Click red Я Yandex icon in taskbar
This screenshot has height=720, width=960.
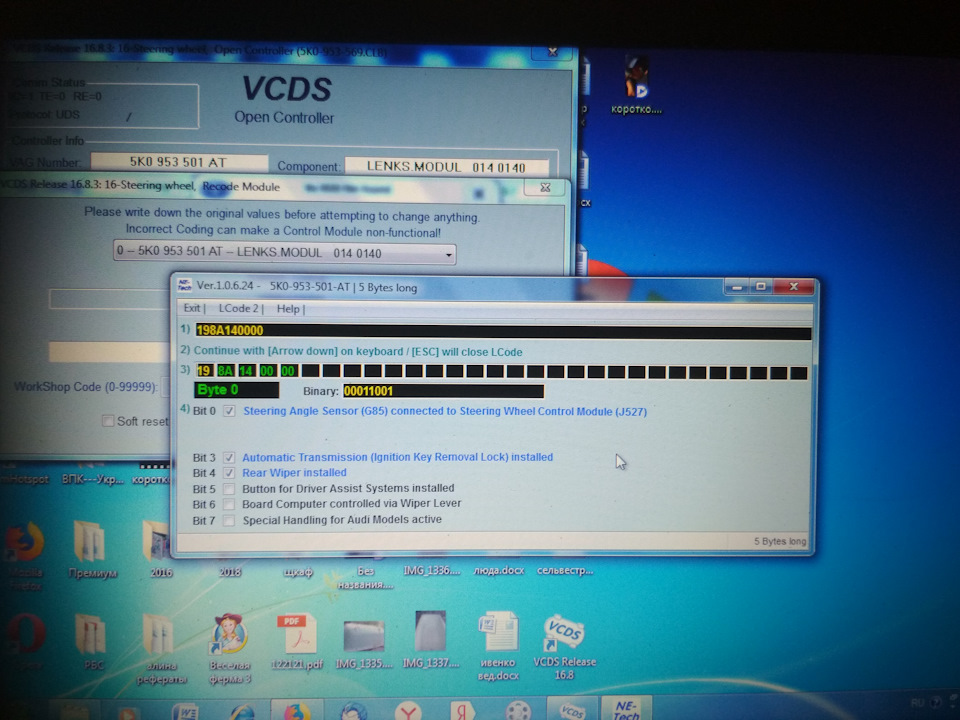coord(463,711)
